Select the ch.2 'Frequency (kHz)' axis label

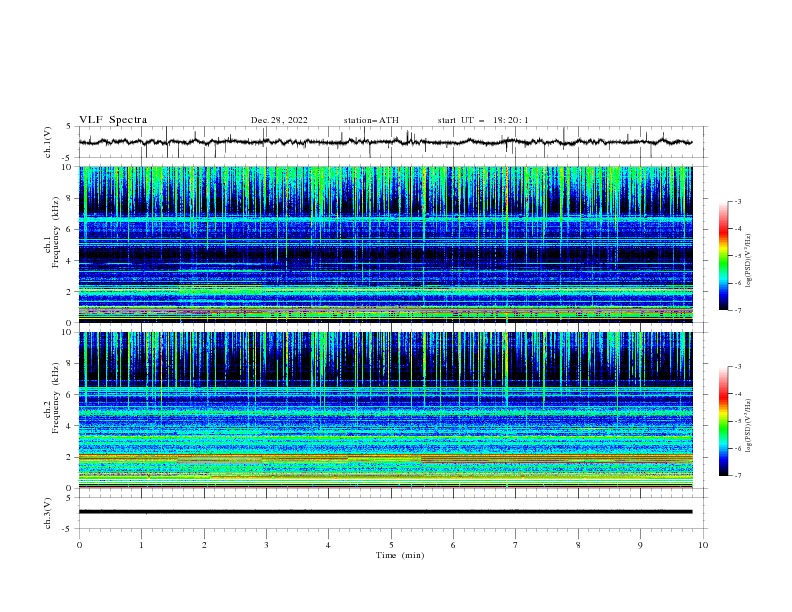(56, 398)
